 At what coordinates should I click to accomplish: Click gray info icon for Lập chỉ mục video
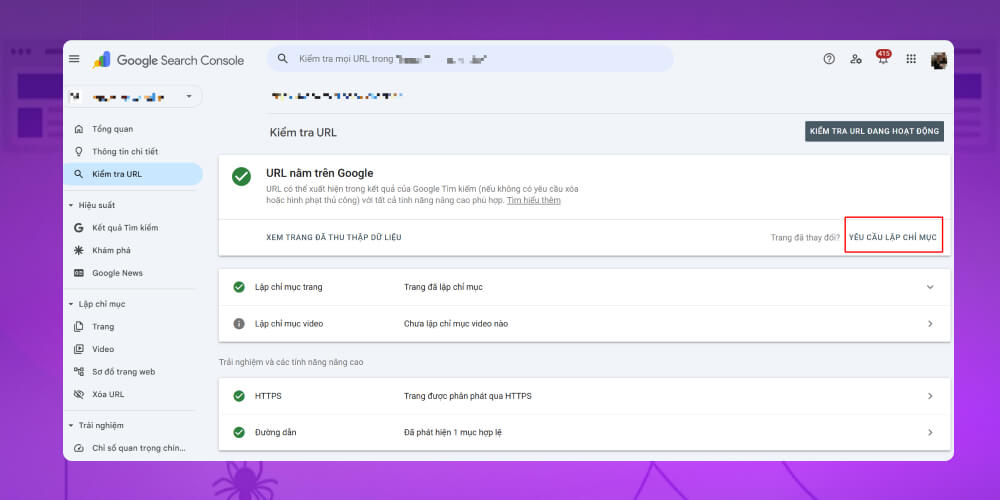pyautogui.click(x=239, y=323)
